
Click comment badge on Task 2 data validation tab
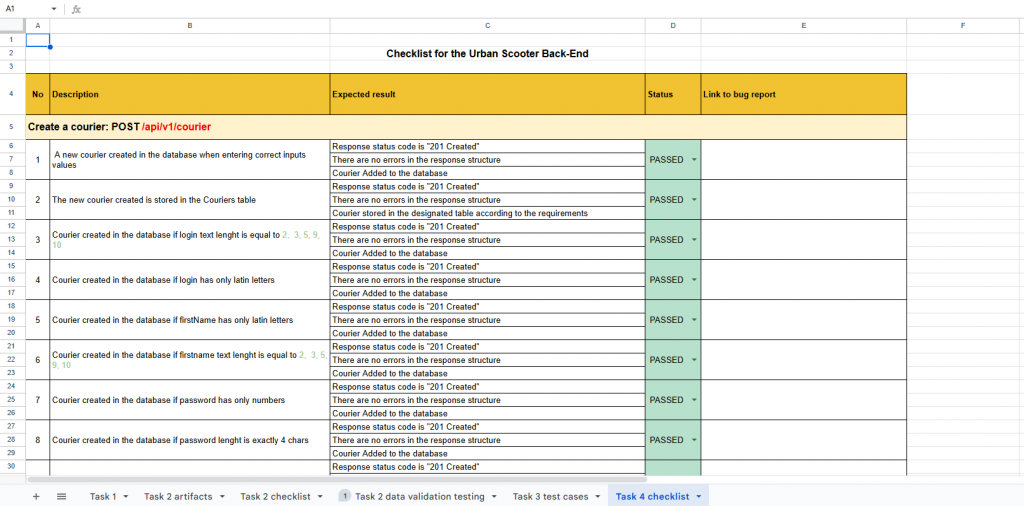pos(345,496)
